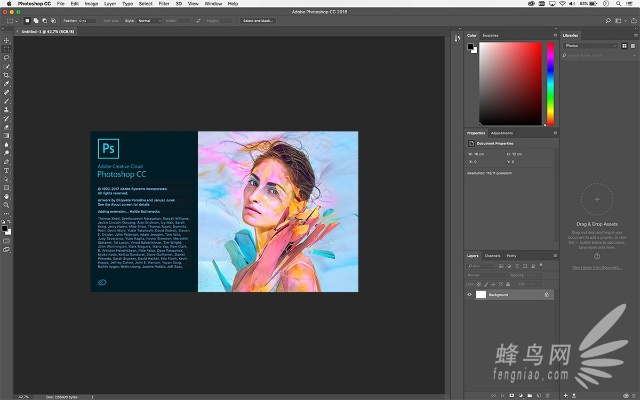Choose Subtract from selection in the options bar

point(44,20)
